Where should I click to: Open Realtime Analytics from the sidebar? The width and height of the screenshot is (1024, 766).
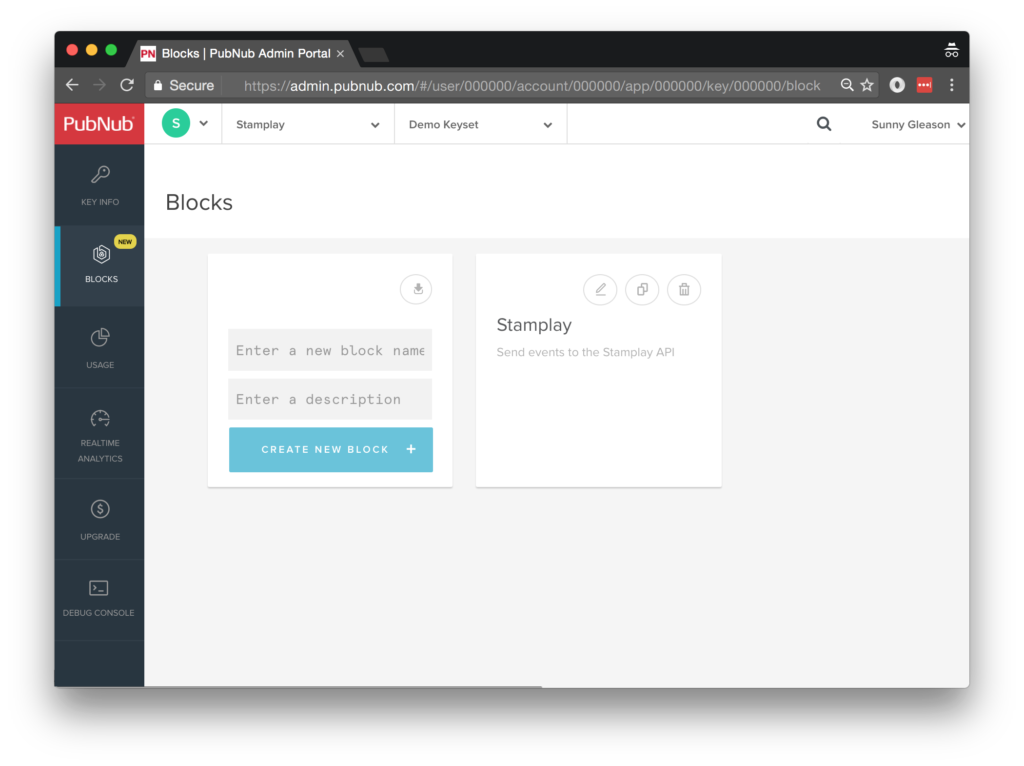coord(99,432)
